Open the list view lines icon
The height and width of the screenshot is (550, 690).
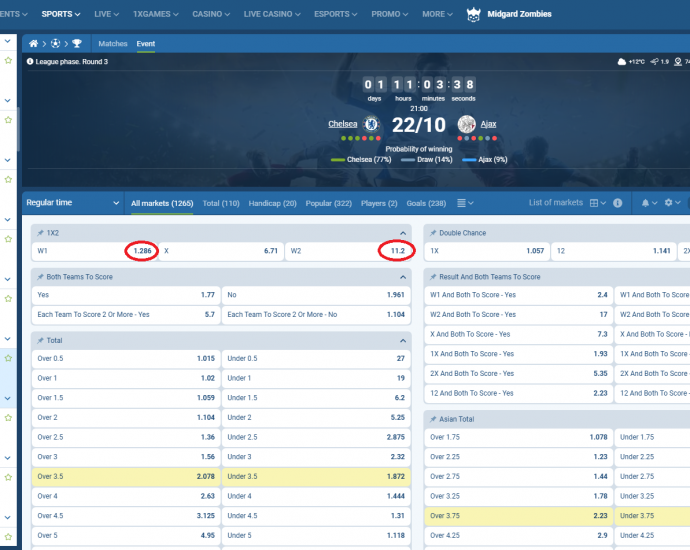click(x=461, y=203)
